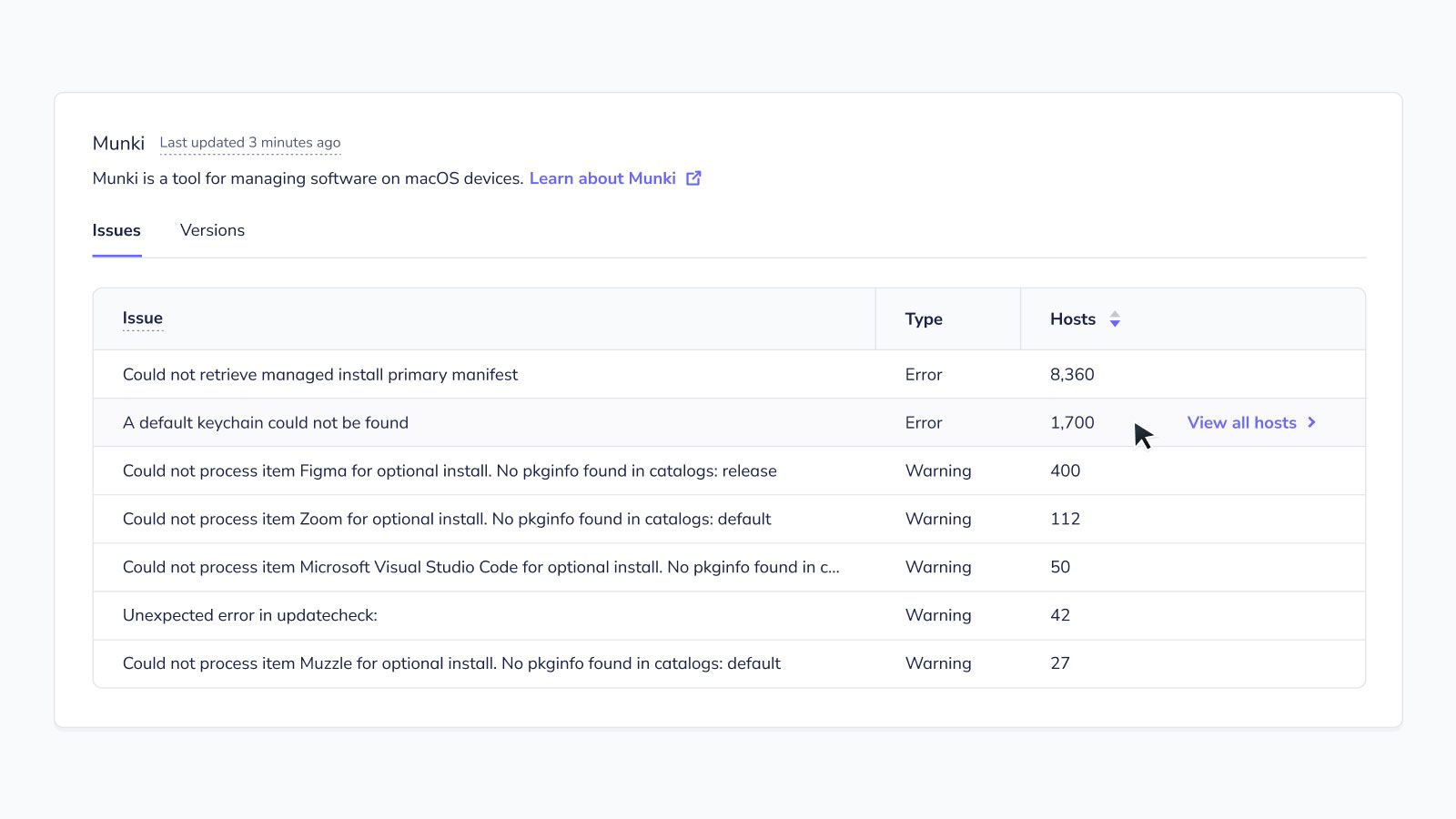Open the external link icon beside Learn about Munki
1456x819 pixels.
click(x=693, y=178)
